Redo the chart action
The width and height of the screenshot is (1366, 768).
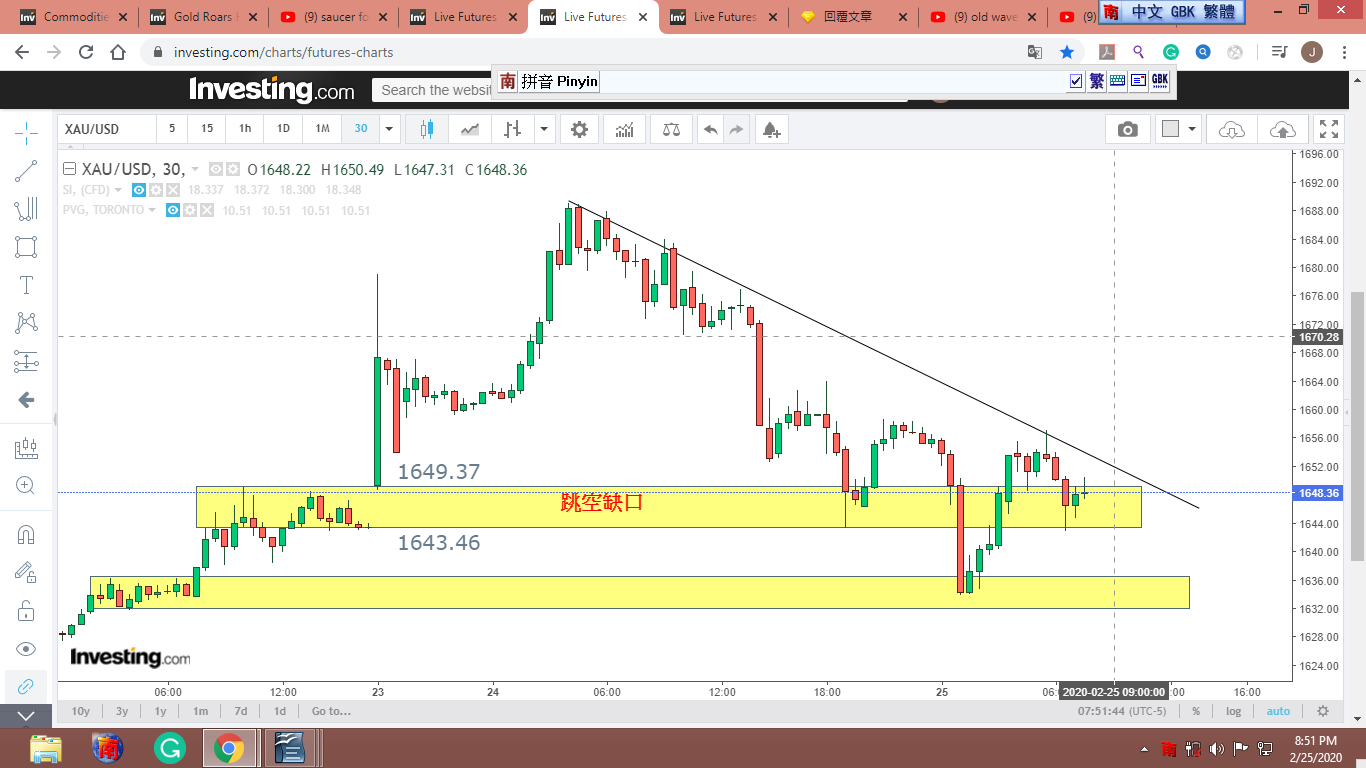736,129
